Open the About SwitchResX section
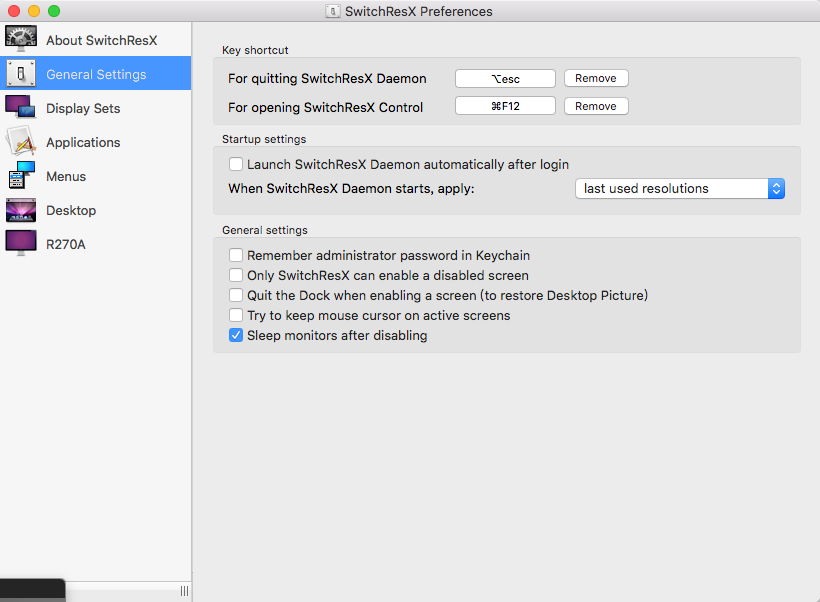Image resolution: width=820 pixels, height=602 pixels. 101,40
